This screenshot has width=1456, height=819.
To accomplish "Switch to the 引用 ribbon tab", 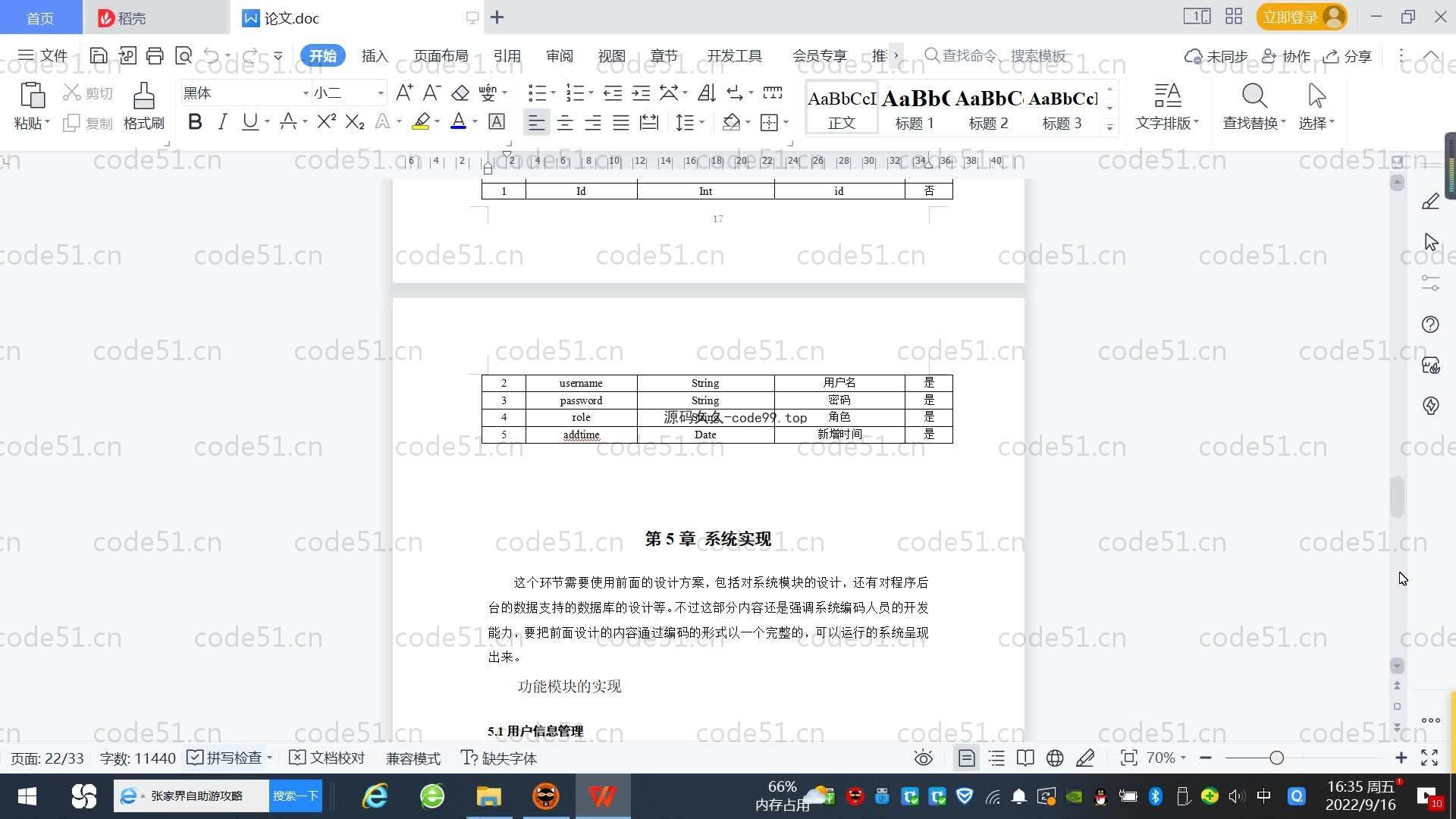I will pos(507,55).
